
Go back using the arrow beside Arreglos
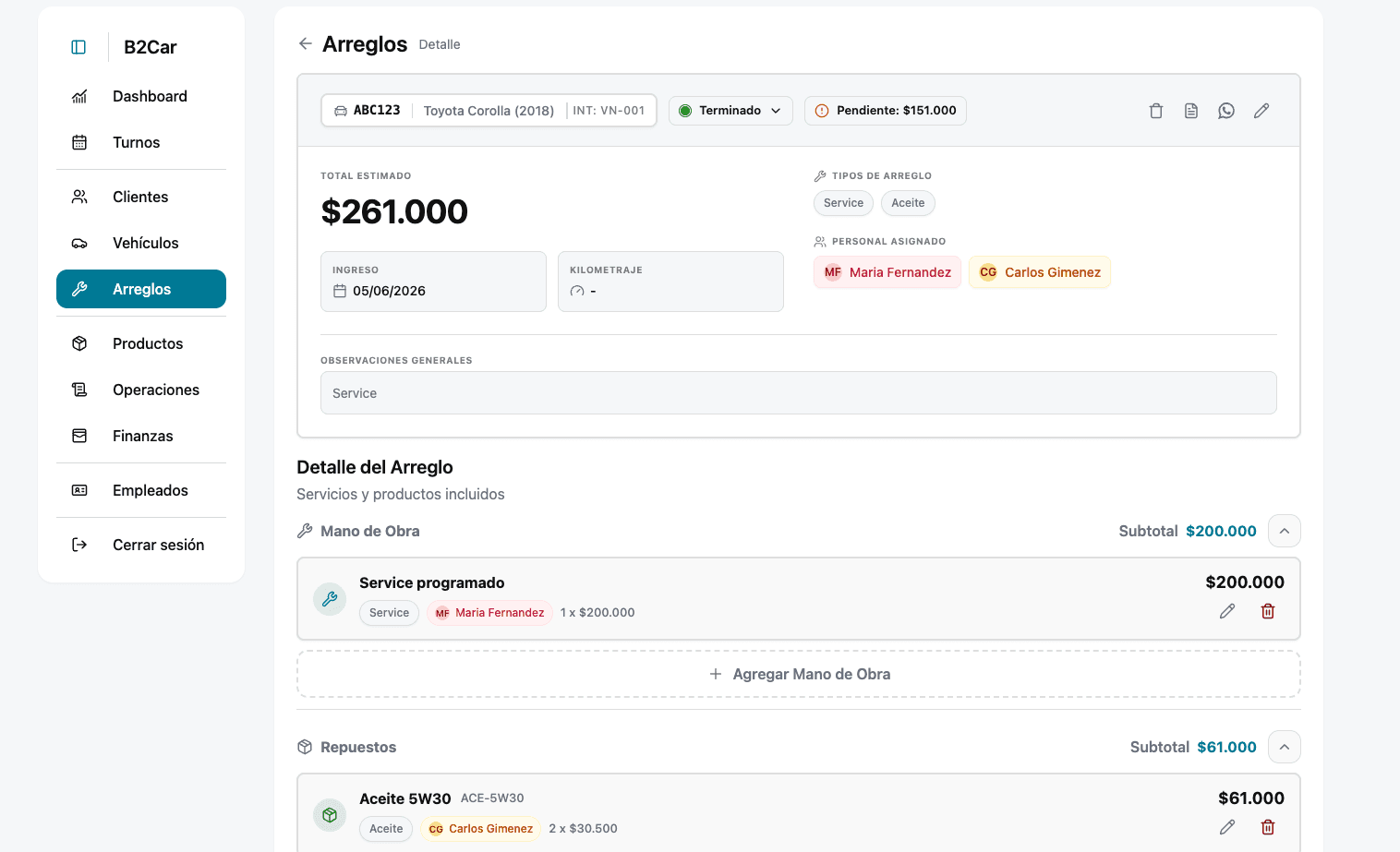[x=306, y=43]
